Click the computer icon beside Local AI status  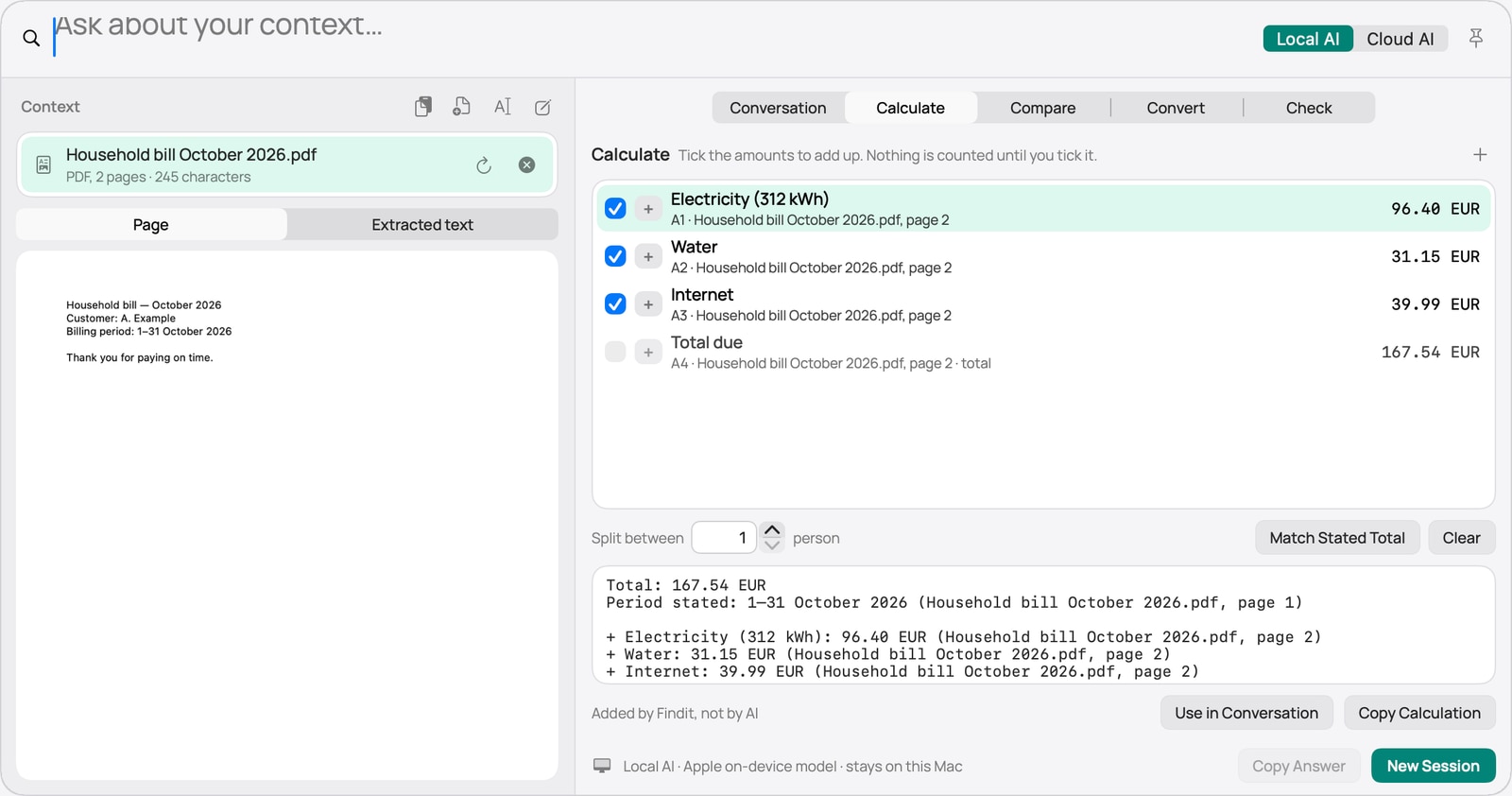click(x=602, y=766)
